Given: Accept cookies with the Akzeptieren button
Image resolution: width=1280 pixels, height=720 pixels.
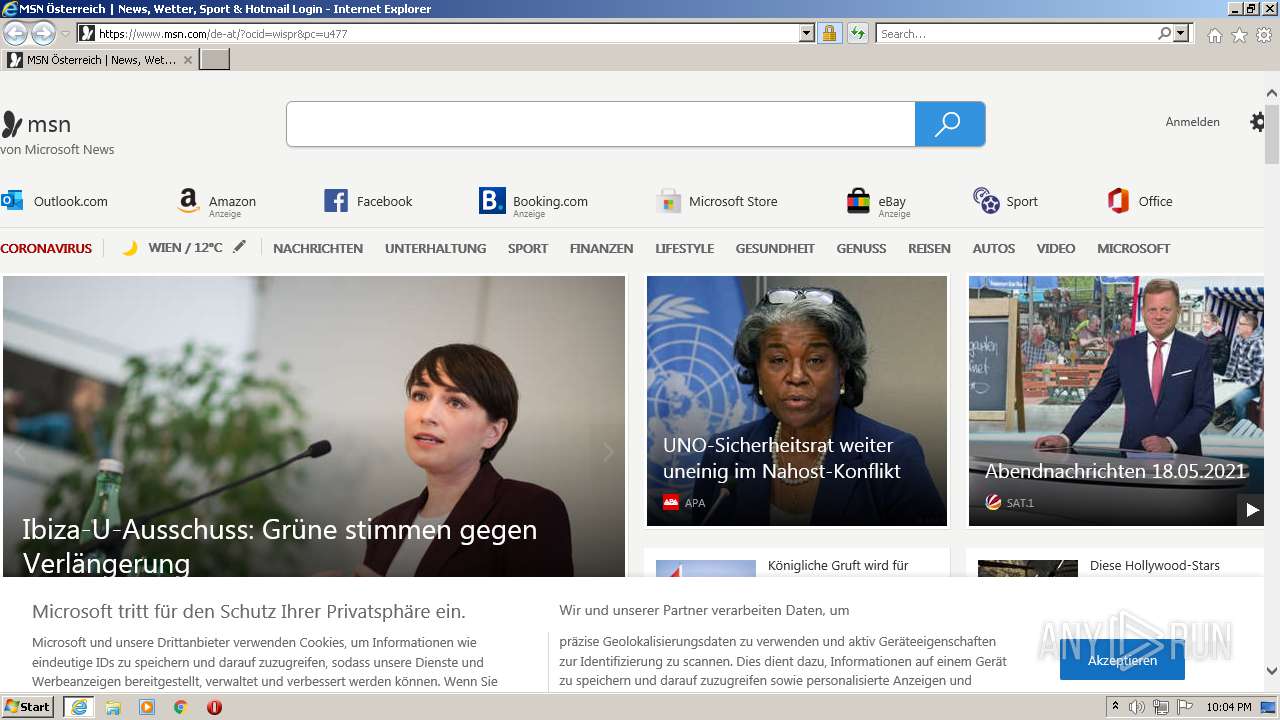Looking at the screenshot, I should coord(1122,660).
